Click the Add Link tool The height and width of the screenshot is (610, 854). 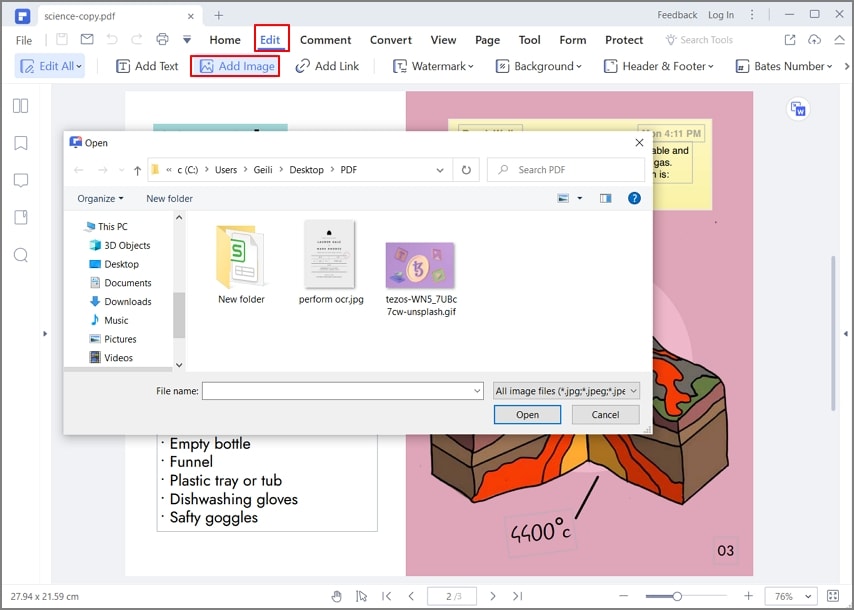click(x=327, y=66)
